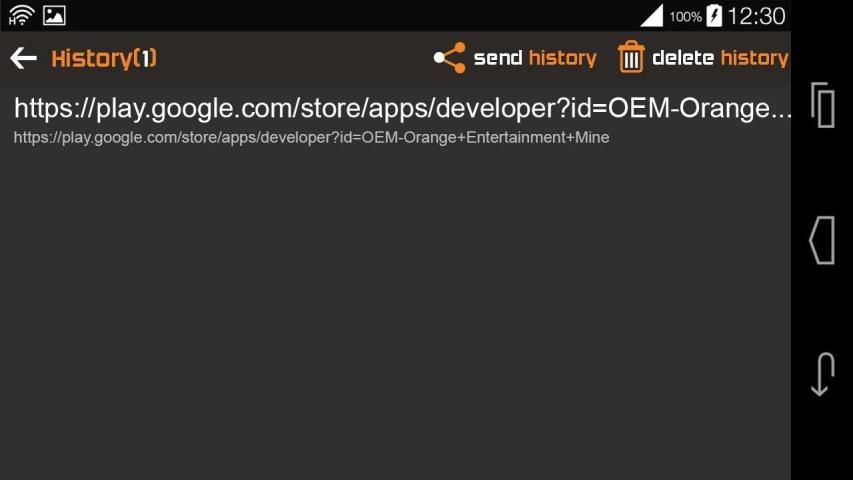Tap the picture notification icon in status bar
The height and width of the screenshot is (480, 853).
(x=54, y=15)
